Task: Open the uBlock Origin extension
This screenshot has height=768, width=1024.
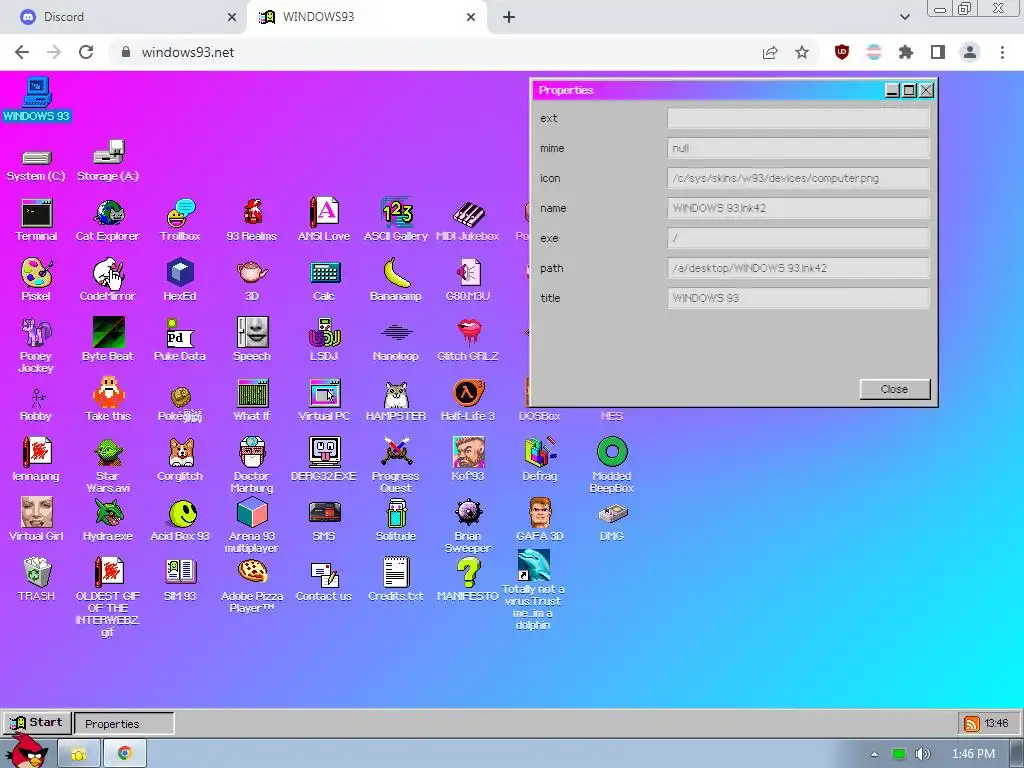Action: coord(842,52)
